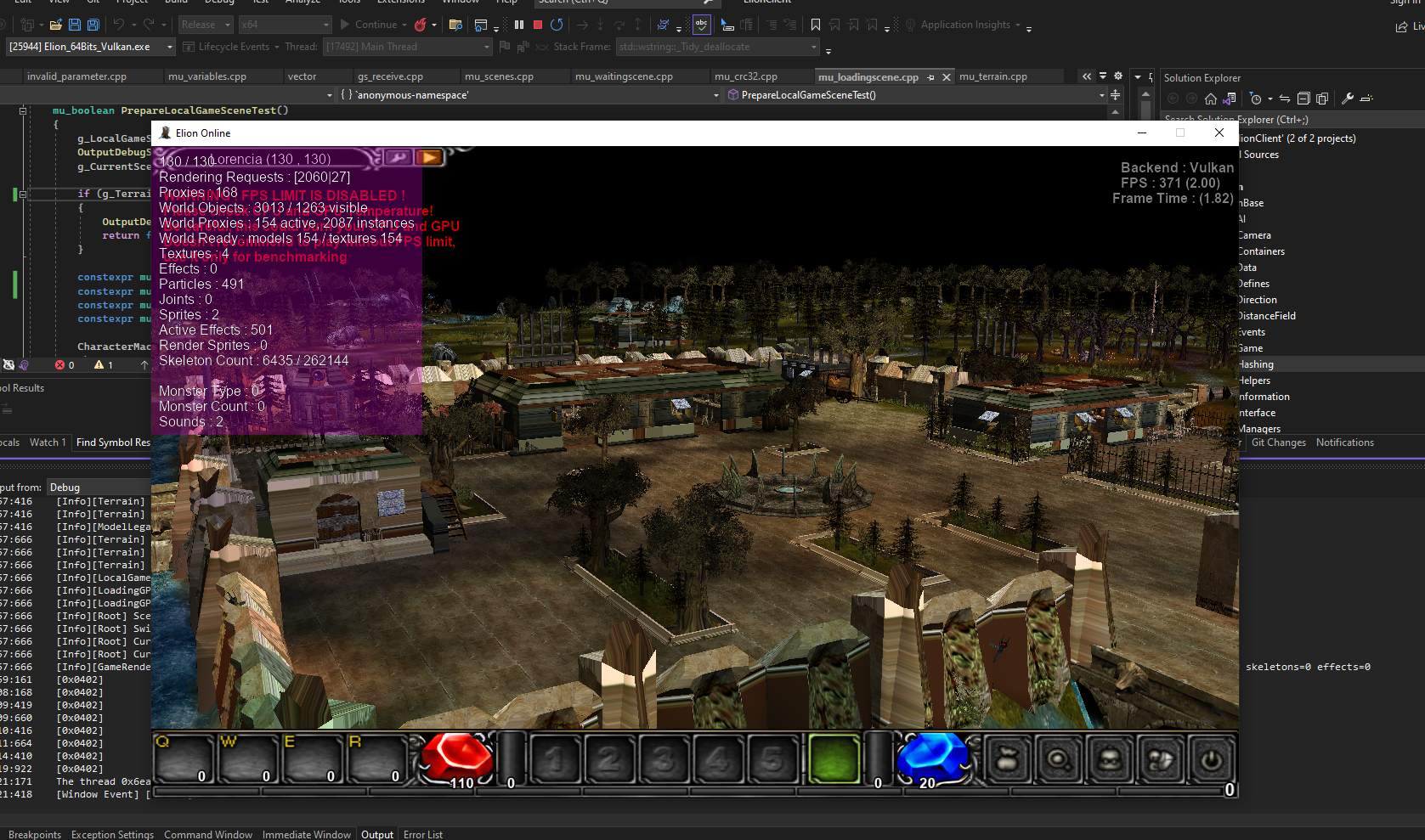Click the power icon in game bar

[x=1211, y=759]
